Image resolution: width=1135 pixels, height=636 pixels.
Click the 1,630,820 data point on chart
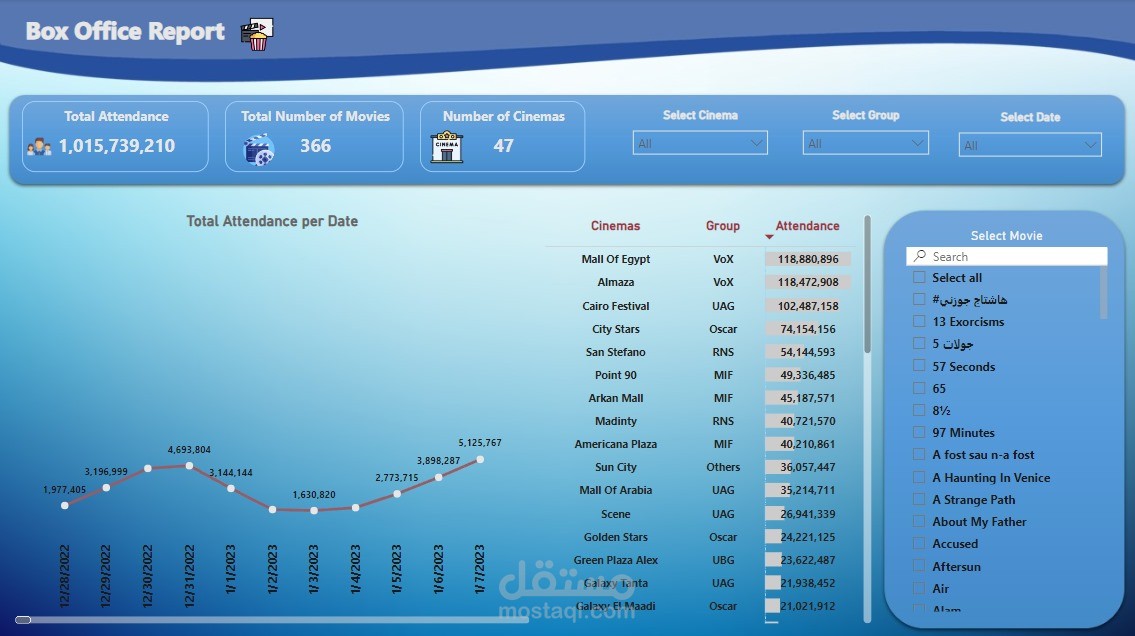[314, 511]
